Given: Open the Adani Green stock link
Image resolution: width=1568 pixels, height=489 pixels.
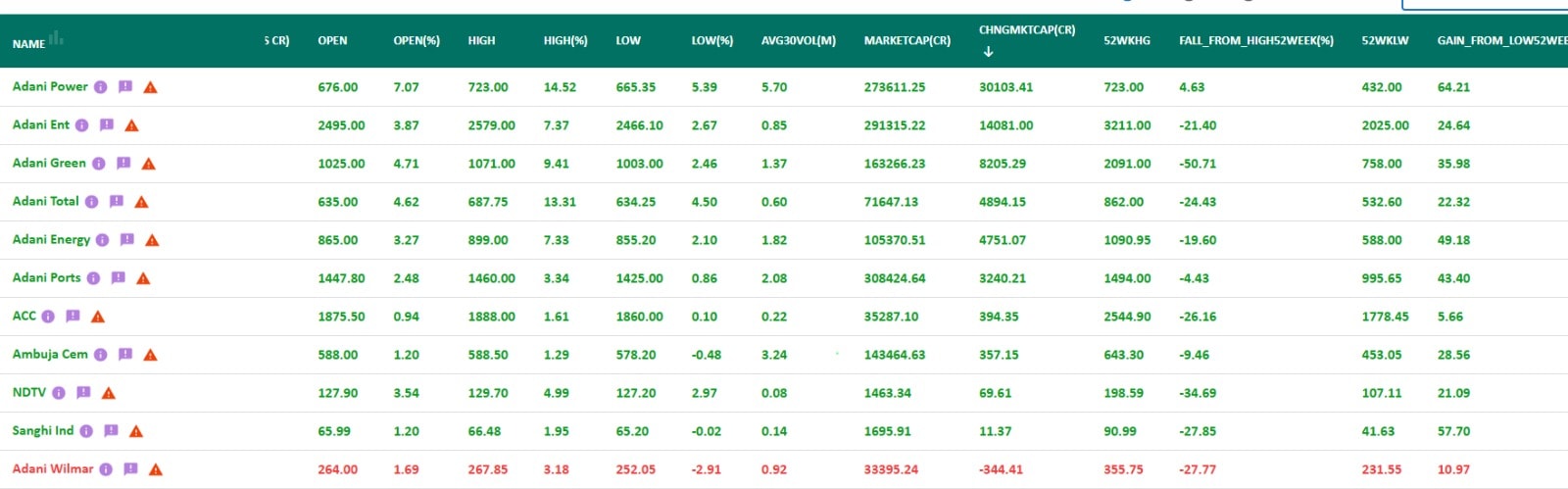Looking at the screenshot, I should tap(49, 163).
